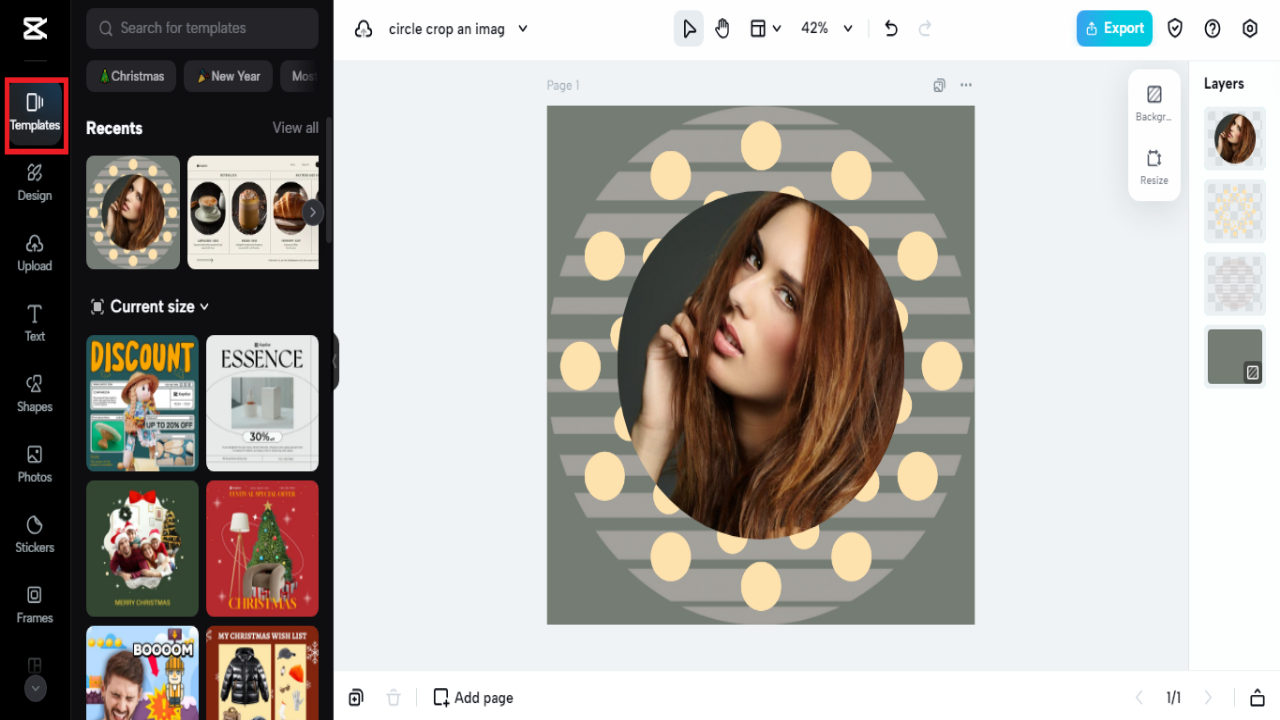Image resolution: width=1280 pixels, height=720 pixels.
Task: Choose the Merry Christmas family template
Action: pyautogui.click(x=142, y=548)
